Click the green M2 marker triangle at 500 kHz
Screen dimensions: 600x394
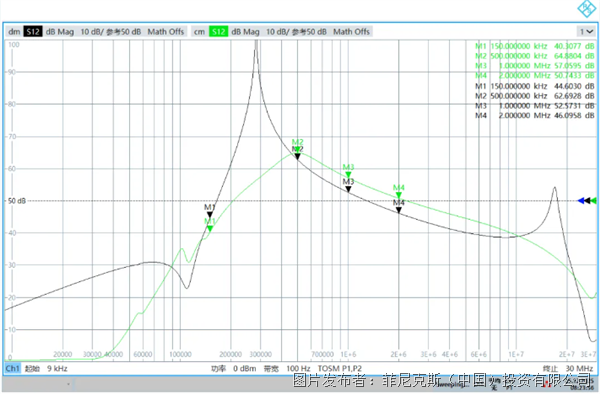(297, 149)
